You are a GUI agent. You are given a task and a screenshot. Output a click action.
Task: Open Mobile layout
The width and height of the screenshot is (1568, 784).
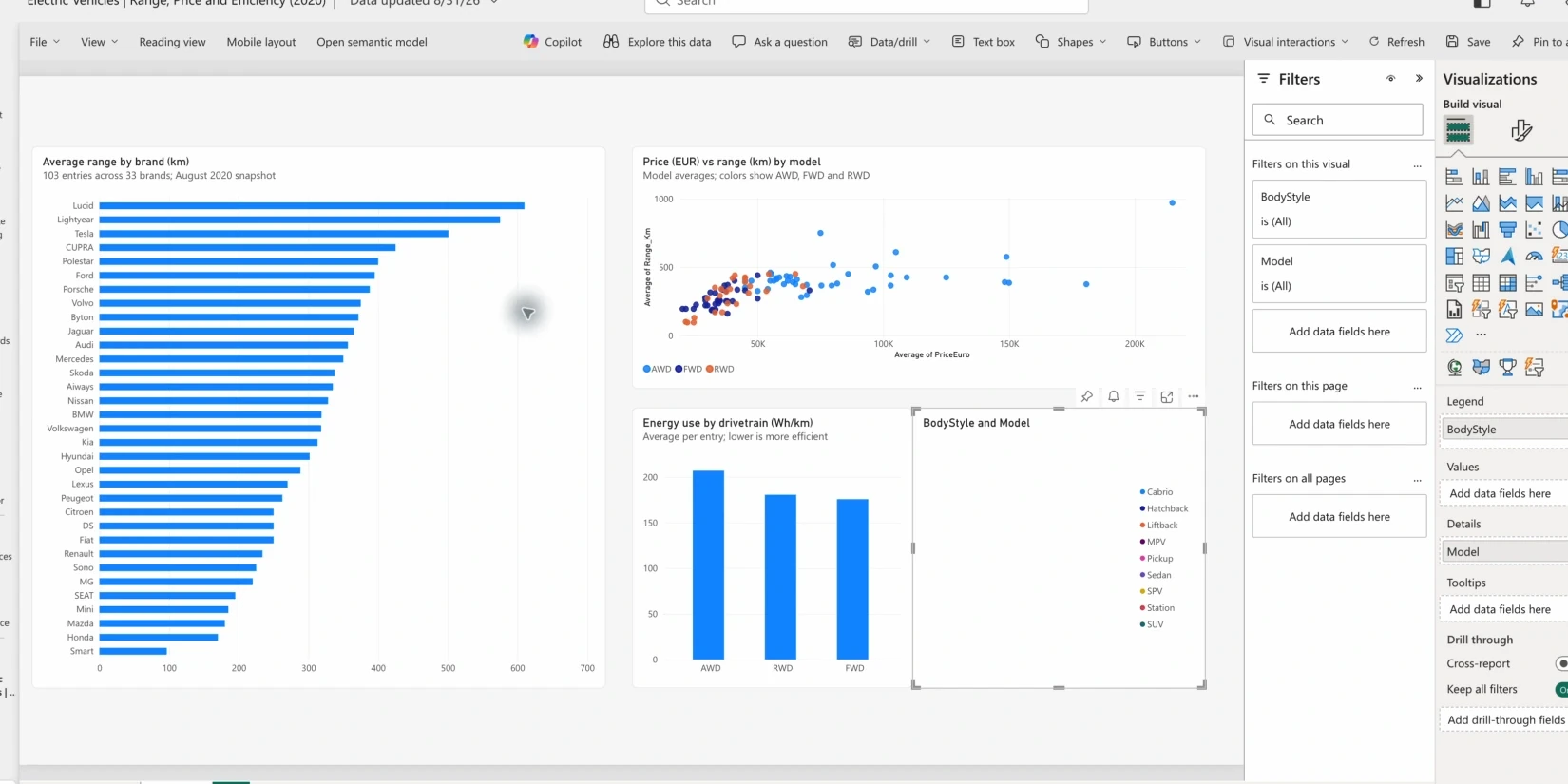261,42
